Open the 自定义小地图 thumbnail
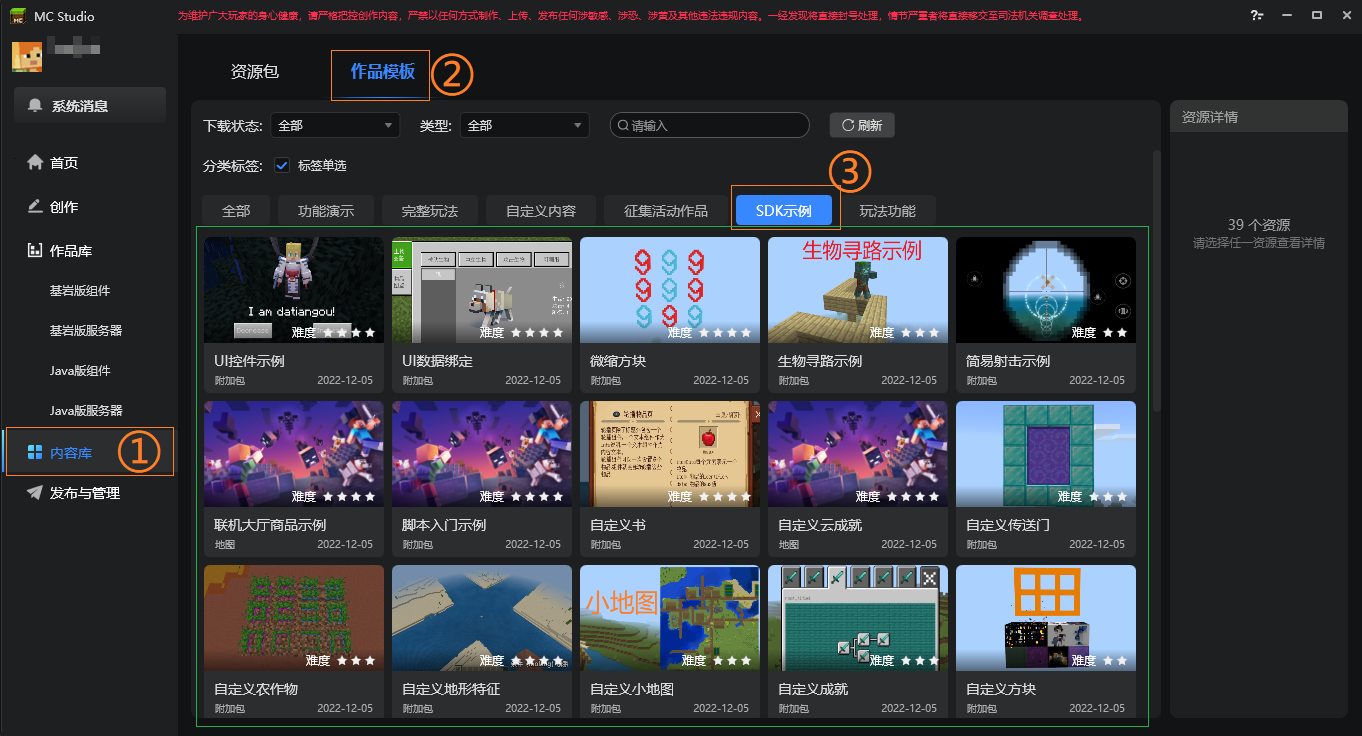The height and width of the screenshot is (736, 1362). tap(670, 618)
